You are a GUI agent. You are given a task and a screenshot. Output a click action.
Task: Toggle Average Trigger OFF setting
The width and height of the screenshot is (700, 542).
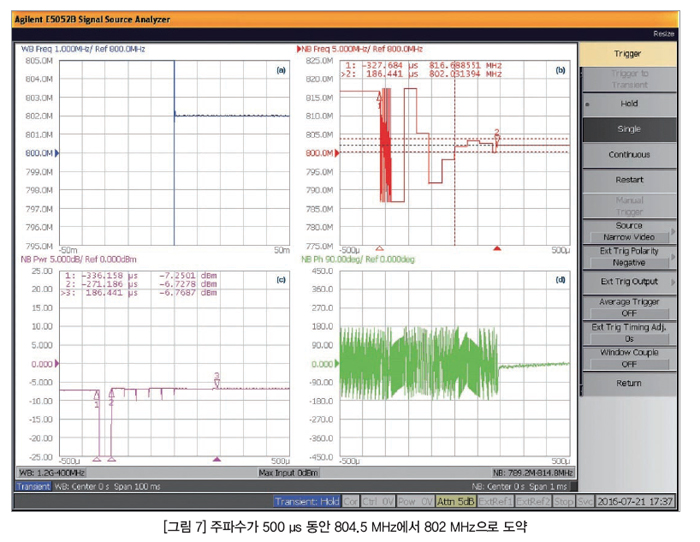[x=629, y=308]
